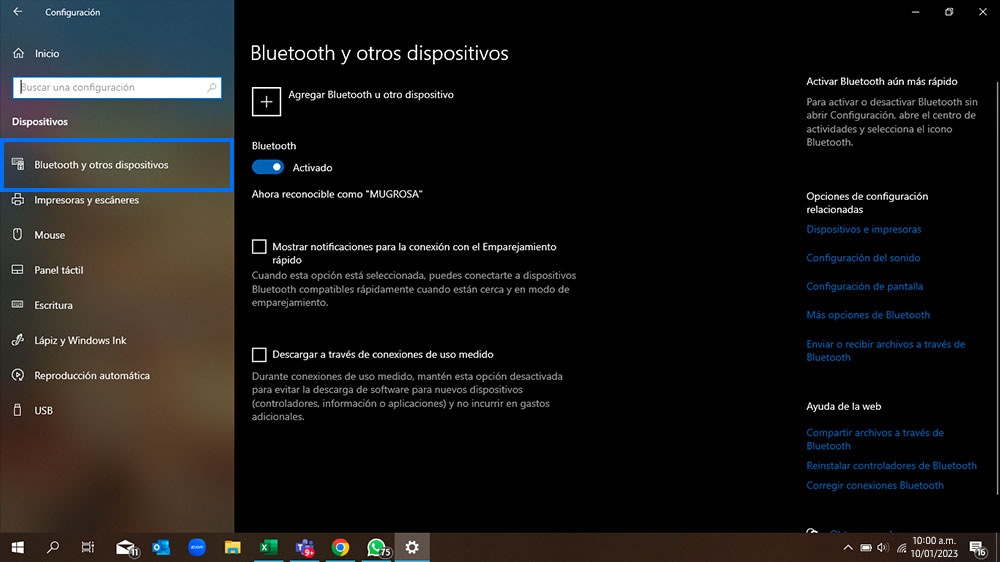Click the system volume icon in the tray

pyautogui.click(x=882, y=547)
